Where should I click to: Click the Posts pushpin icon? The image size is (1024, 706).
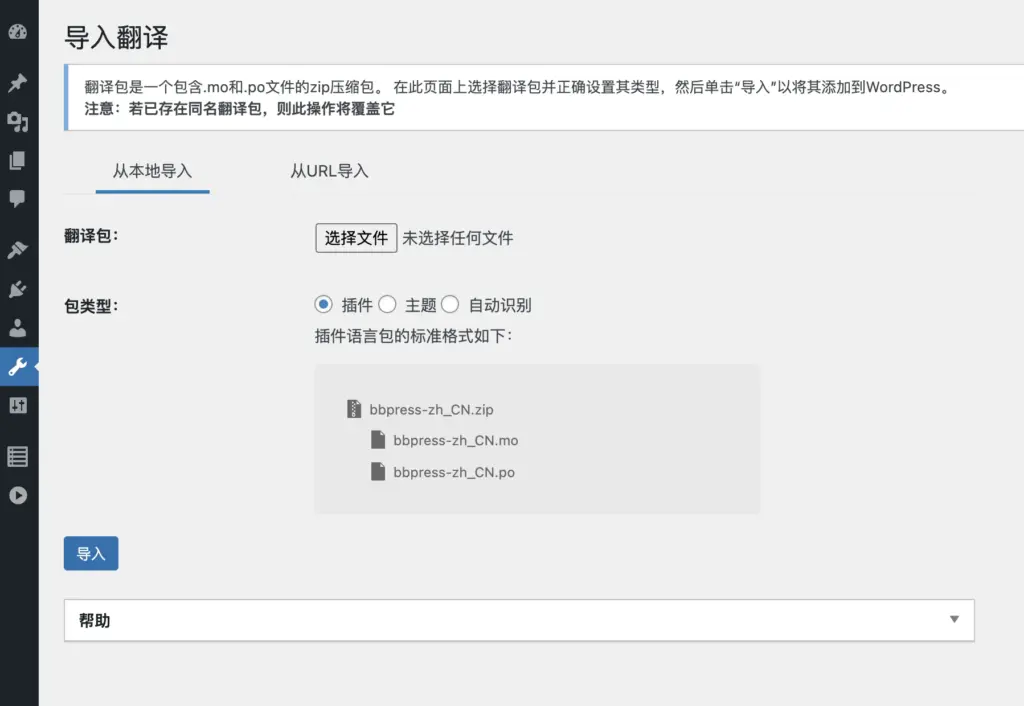17,84
